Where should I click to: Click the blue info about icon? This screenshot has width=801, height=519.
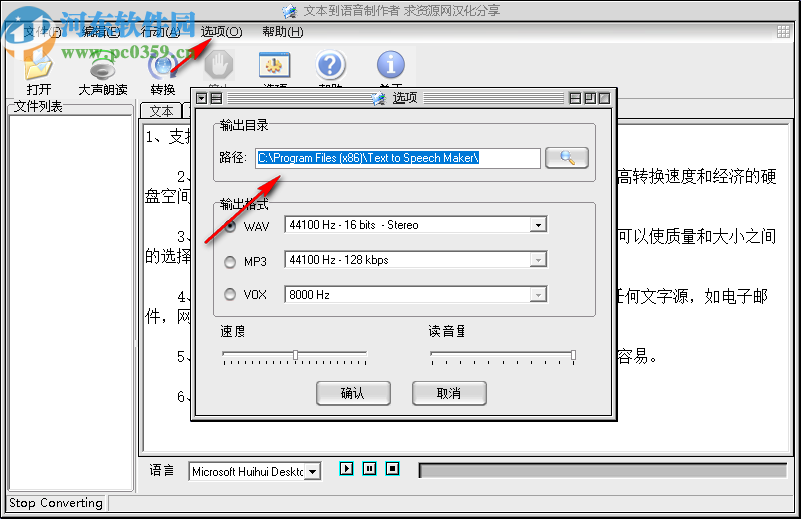[391, 65]
